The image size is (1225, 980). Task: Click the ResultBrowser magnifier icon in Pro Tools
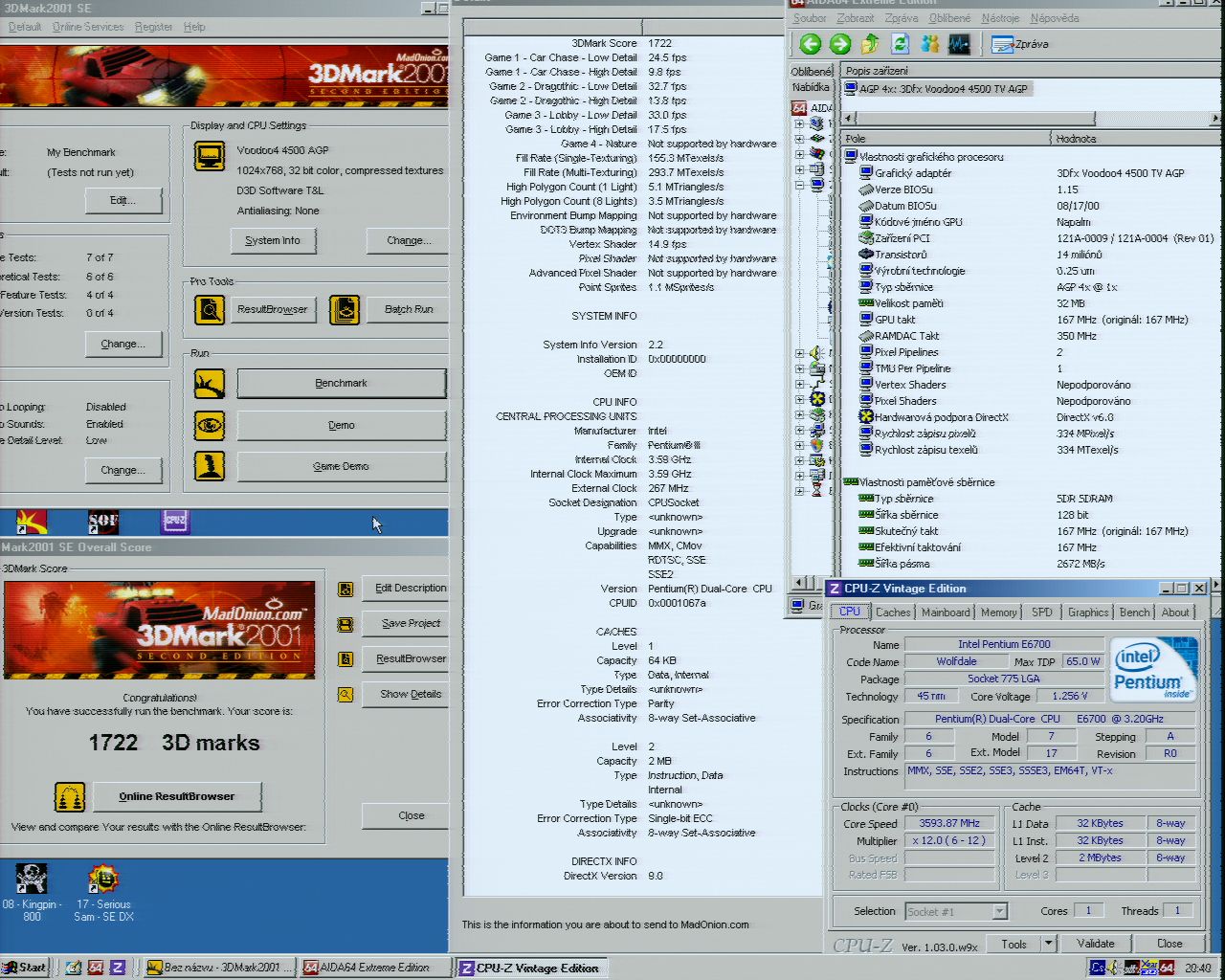pyautogui.click(x=210, y=309)
